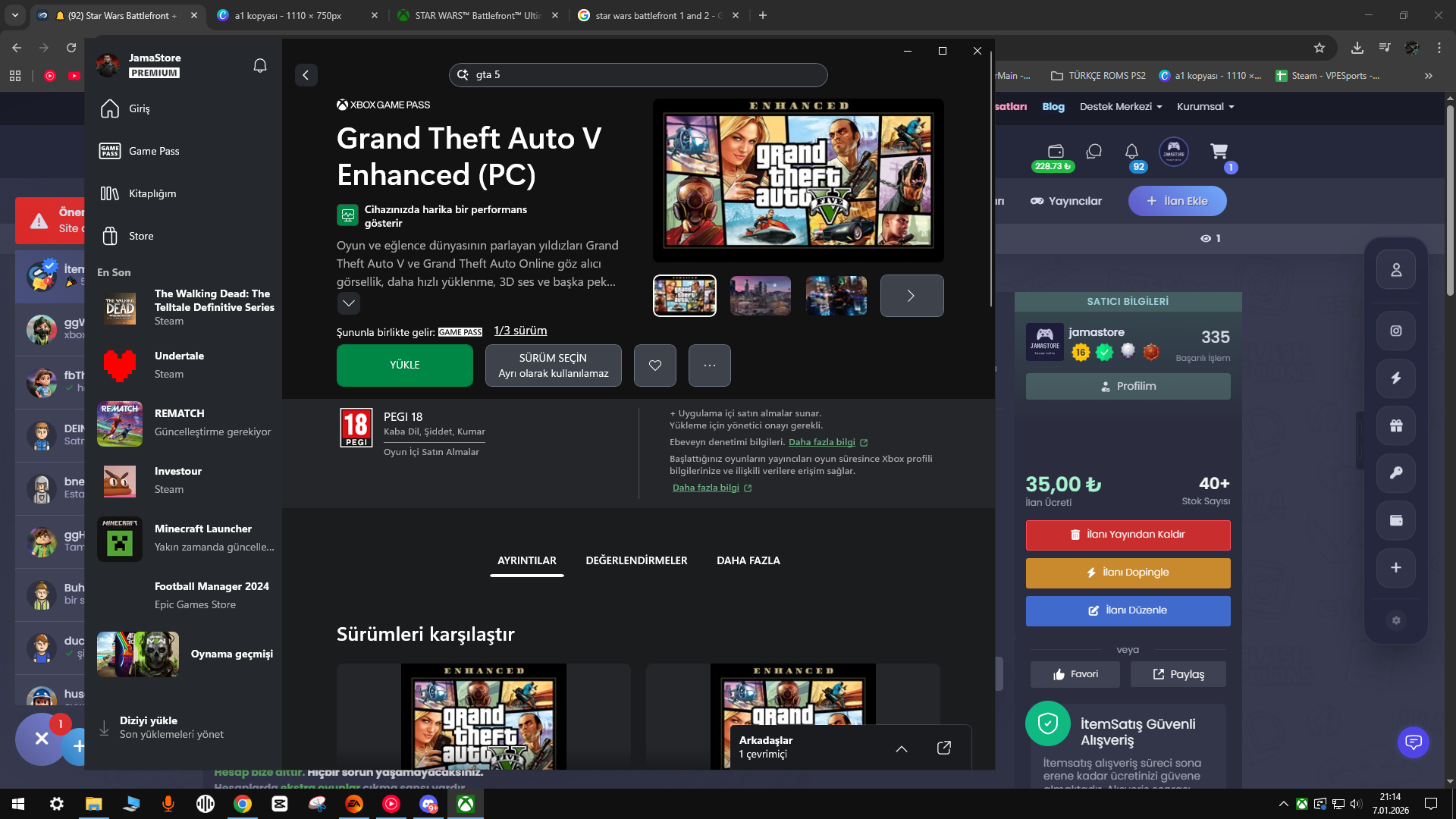Screen dimensions: 1456x819
Task: Open parental controls 'Daha fazla bilgi' link
Action: tap(828, 442)
